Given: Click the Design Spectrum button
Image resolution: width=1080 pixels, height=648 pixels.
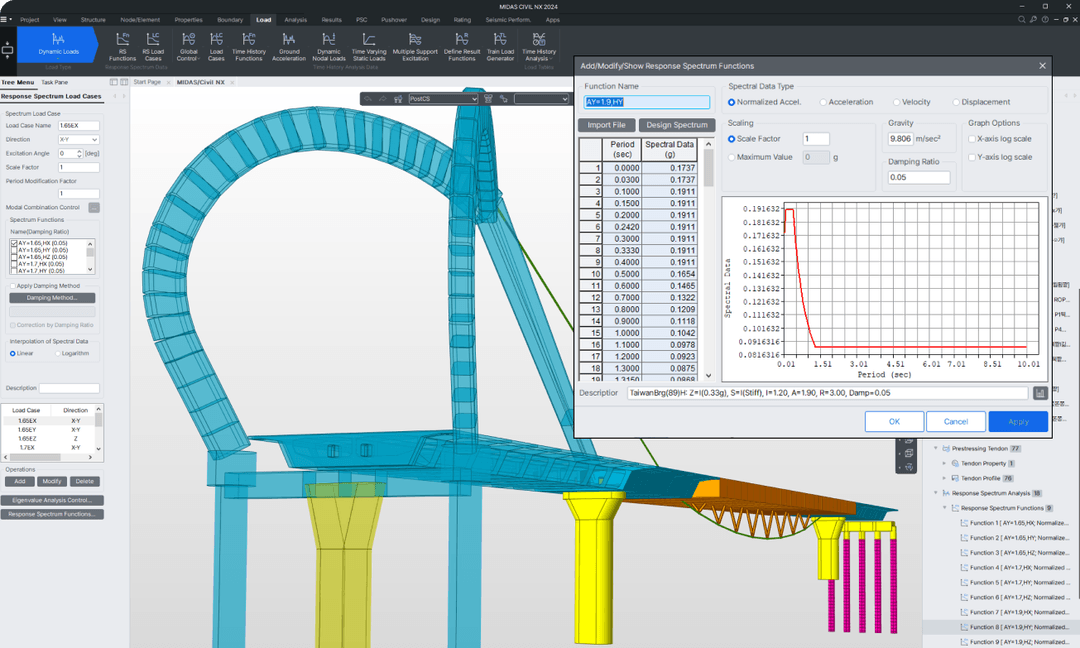Looking at the screenshot, I should 677,125.
